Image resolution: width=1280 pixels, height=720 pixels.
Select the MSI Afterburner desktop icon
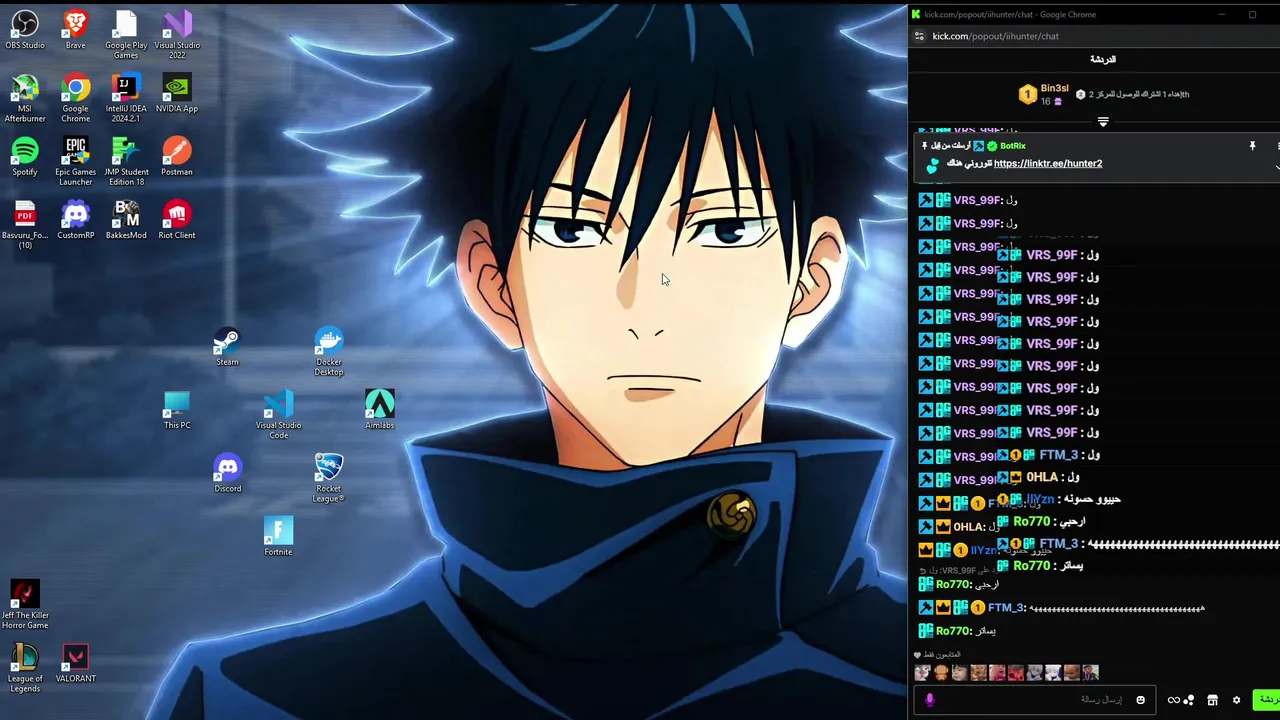[25, 97]
